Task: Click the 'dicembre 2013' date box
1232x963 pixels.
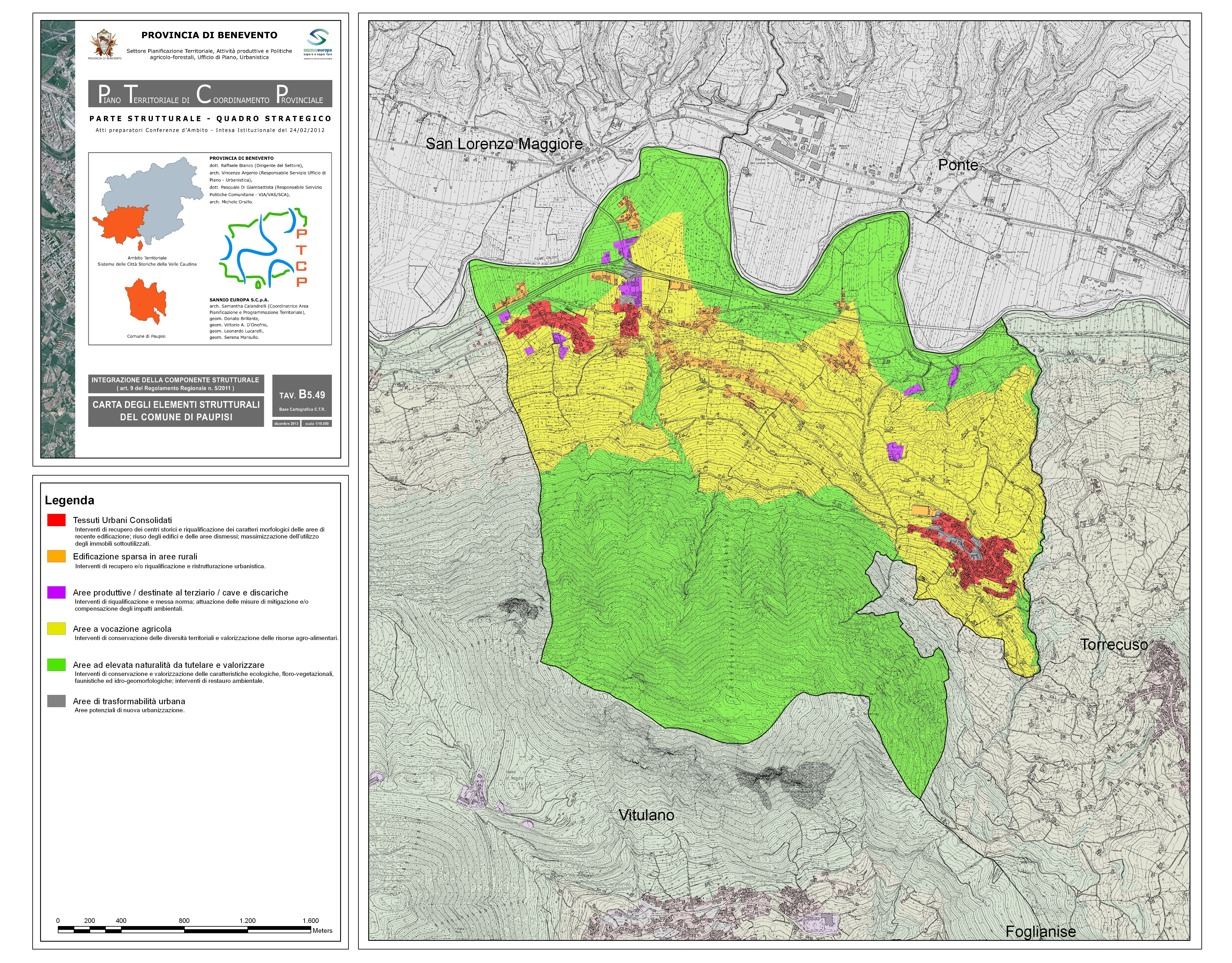Action: pos(286,423)
